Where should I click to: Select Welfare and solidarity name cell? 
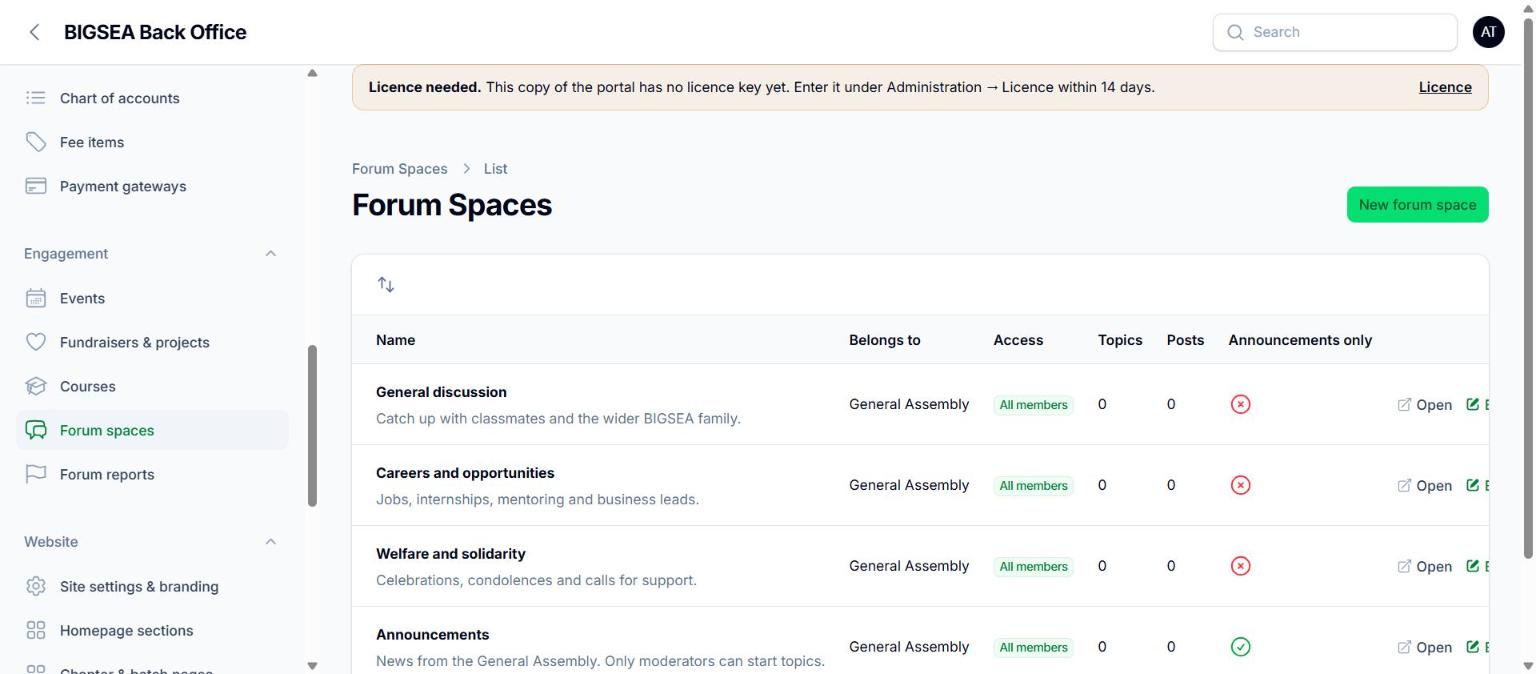click(x=600, y=566)
